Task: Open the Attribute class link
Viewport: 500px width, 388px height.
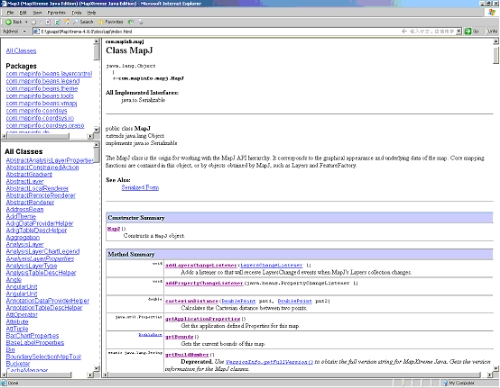Action: pyautogui.click(x=17, y=322)
